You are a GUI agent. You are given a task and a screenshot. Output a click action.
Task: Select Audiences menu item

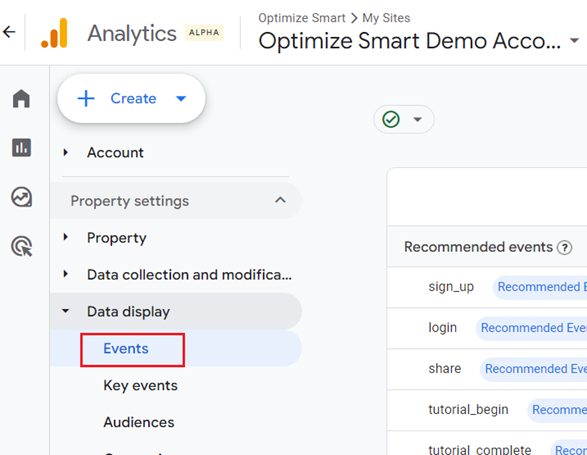tap(139, 422)
